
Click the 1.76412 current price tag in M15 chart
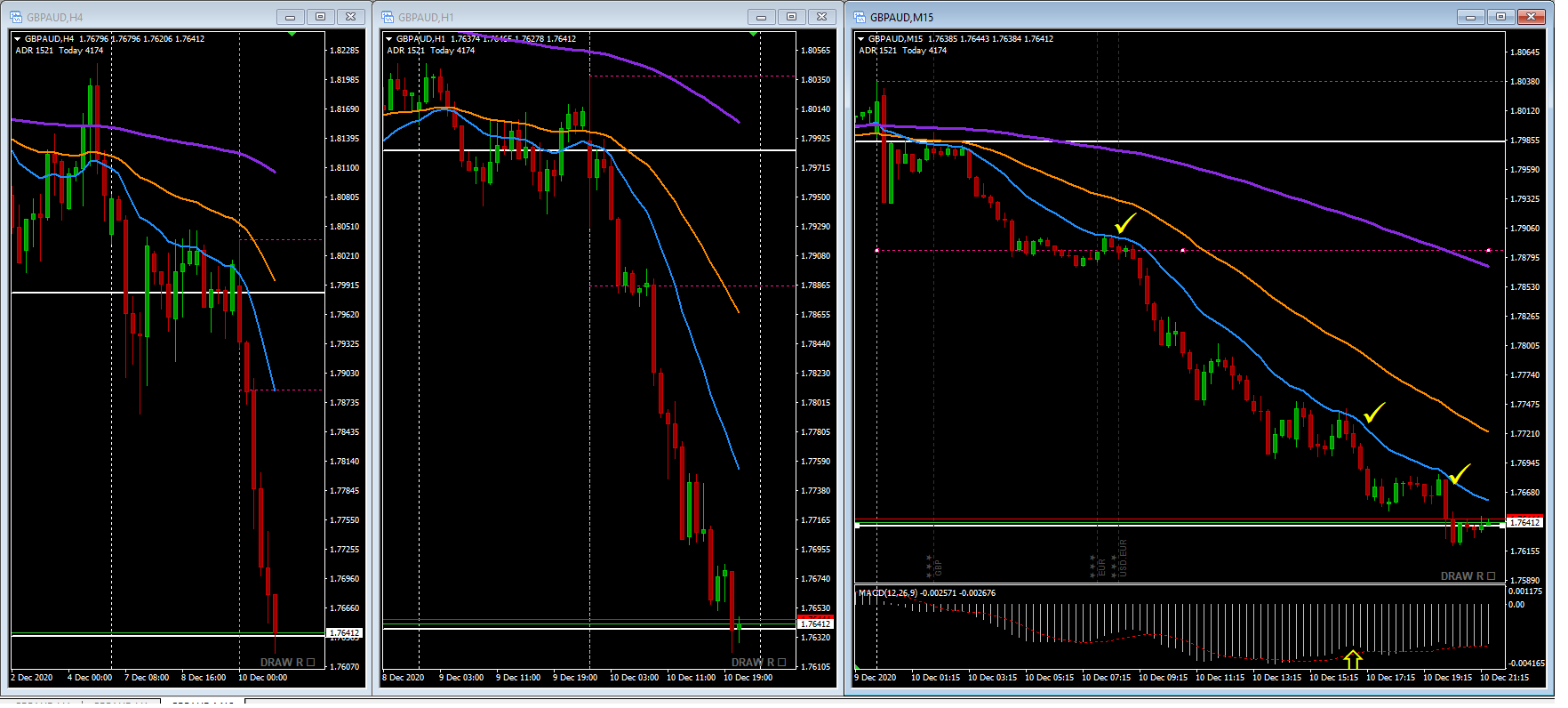[1525, 523]
